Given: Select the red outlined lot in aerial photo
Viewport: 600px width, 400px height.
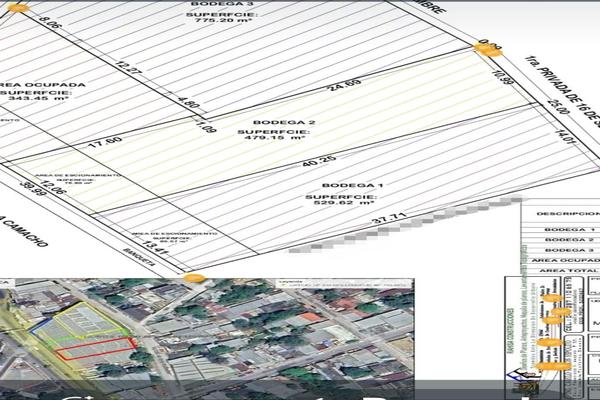Looking at the screenshot, I should (x=95, y=348).
